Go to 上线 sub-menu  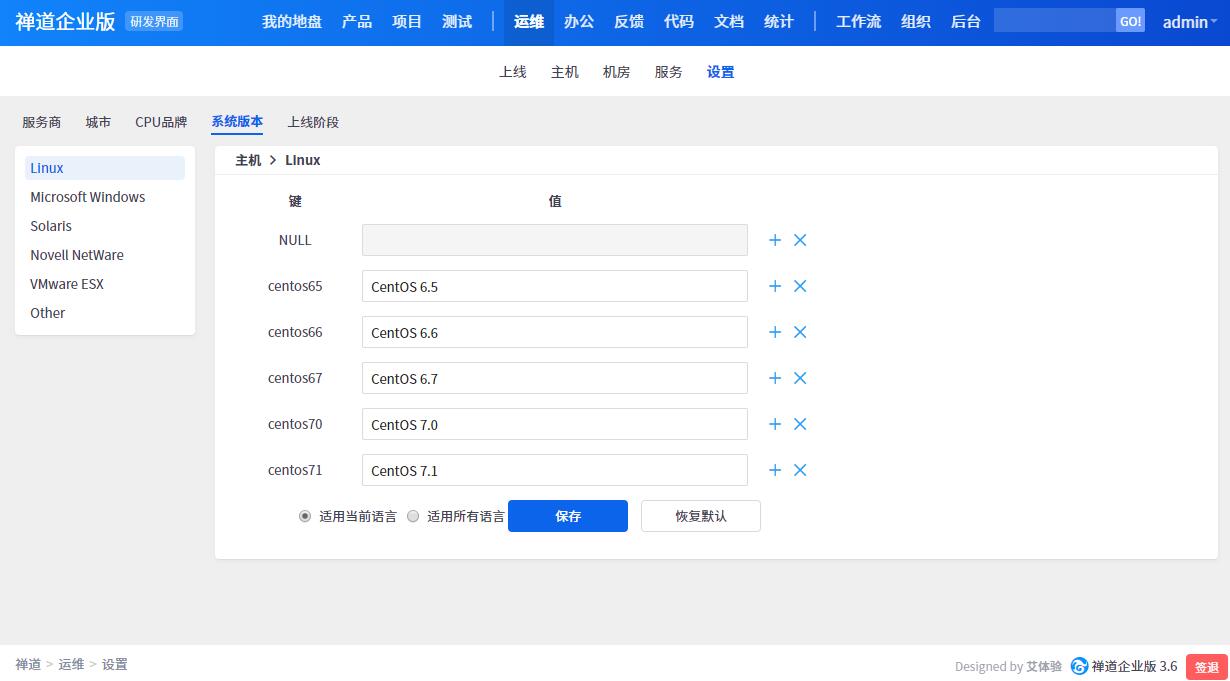click(513, 72)
